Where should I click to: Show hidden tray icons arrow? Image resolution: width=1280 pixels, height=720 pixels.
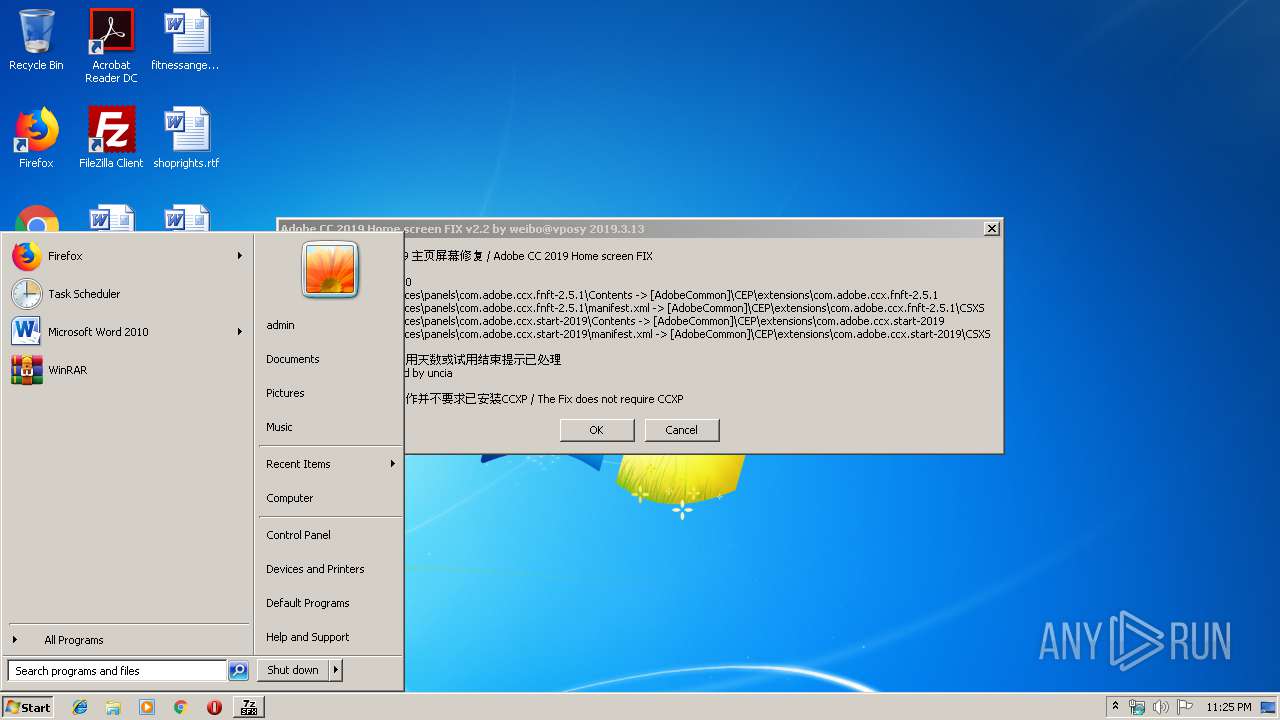point(1115,707)
